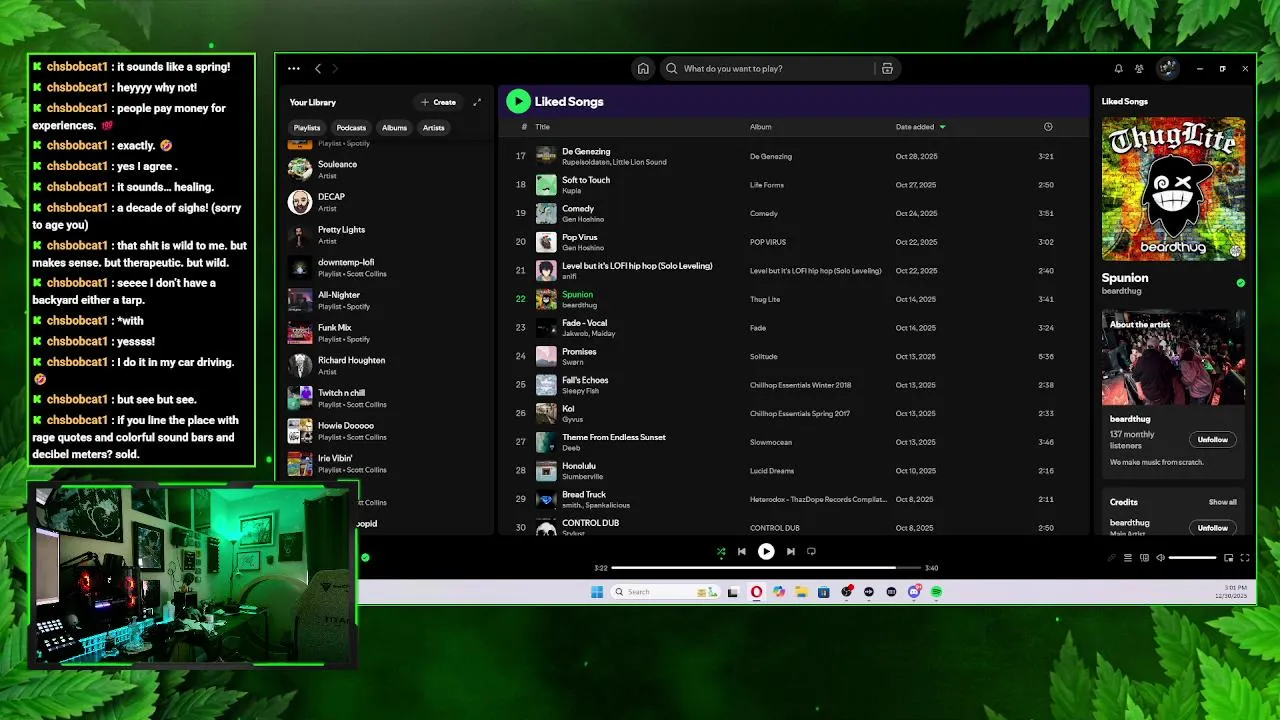Open beardthug artist link under Spunion
Viewport: 1280px width, 720px height.
(x=1121, y=291)
